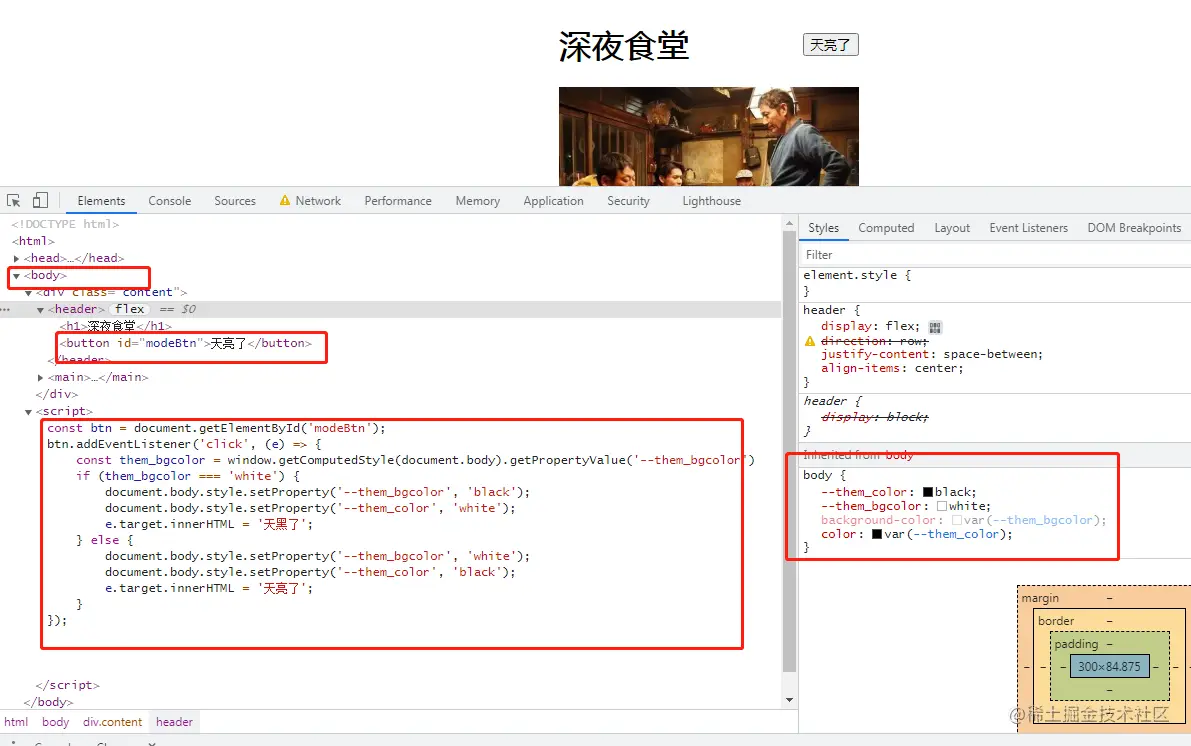Select the closing </script> line
1191x746 pixels.
(x=68, y=685)
